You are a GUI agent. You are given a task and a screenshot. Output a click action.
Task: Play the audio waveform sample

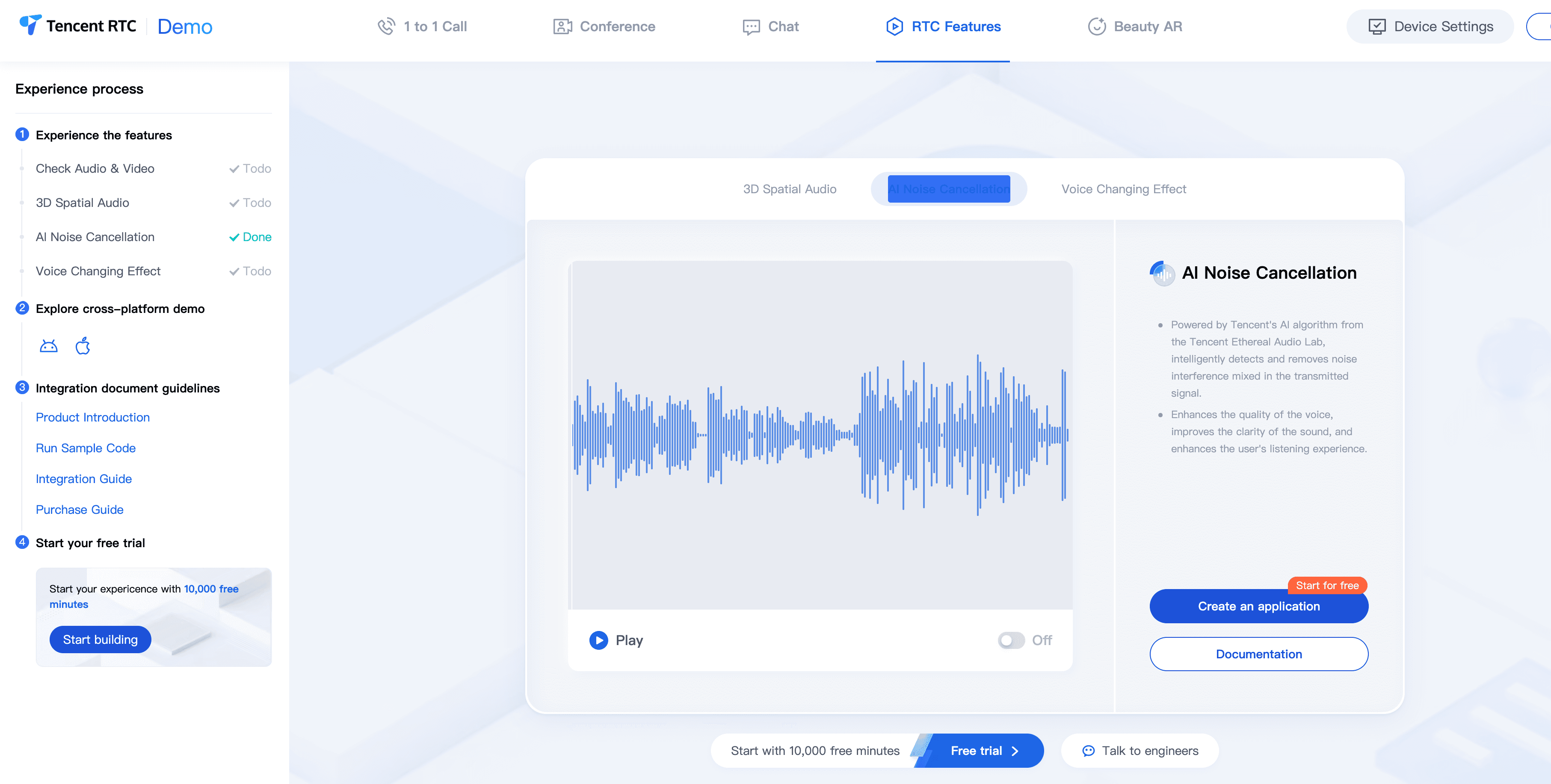(599, 640)
